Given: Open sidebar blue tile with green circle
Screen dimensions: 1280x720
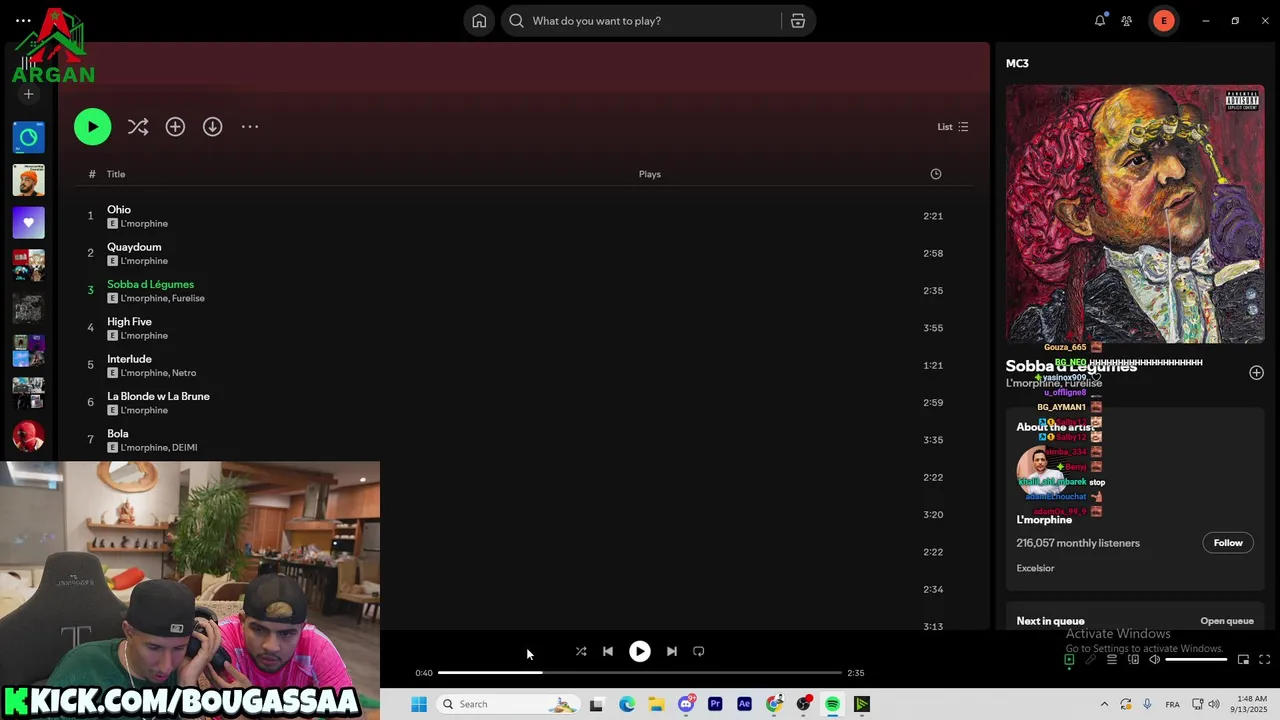Looking at the screenshot, I should pyautogui.click(x=28, y=137).
